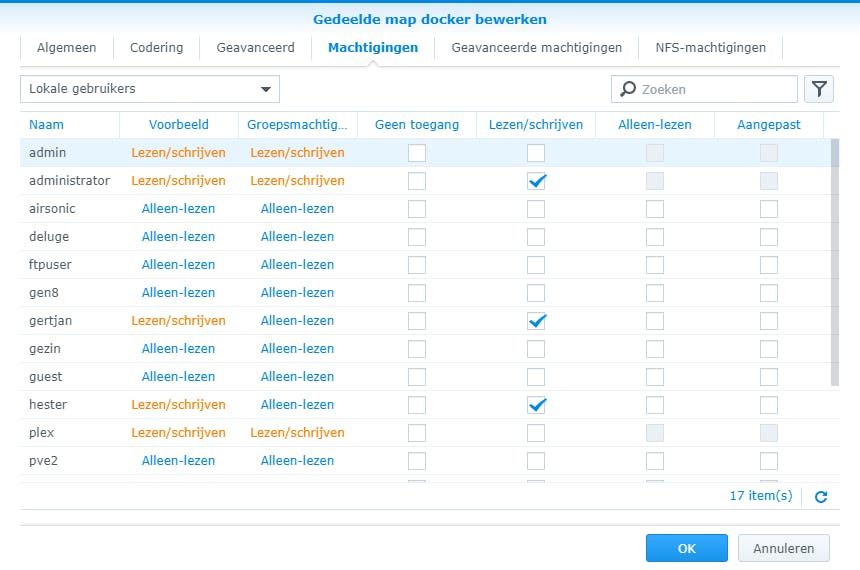Click the refresh icon beside item count
860x570 pixels.
821,496
